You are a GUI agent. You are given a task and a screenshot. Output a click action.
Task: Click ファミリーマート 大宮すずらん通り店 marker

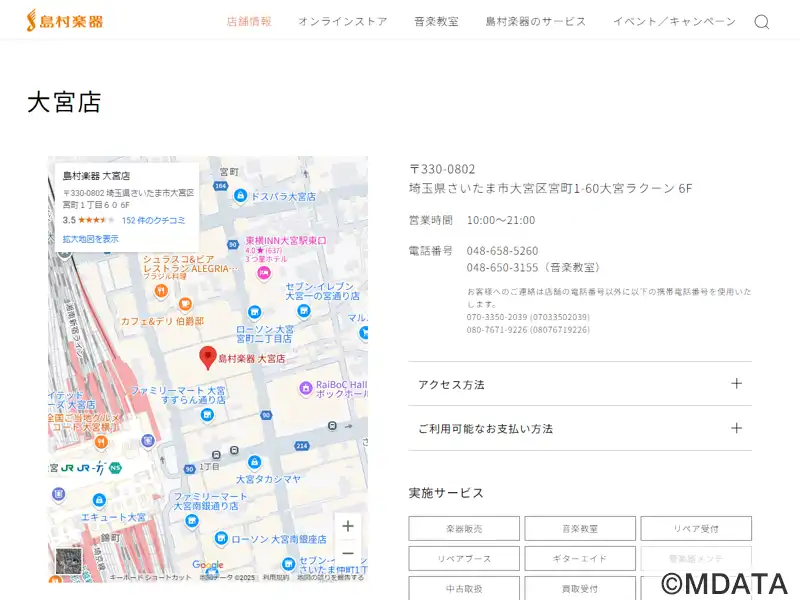click(x=207, y=415)
